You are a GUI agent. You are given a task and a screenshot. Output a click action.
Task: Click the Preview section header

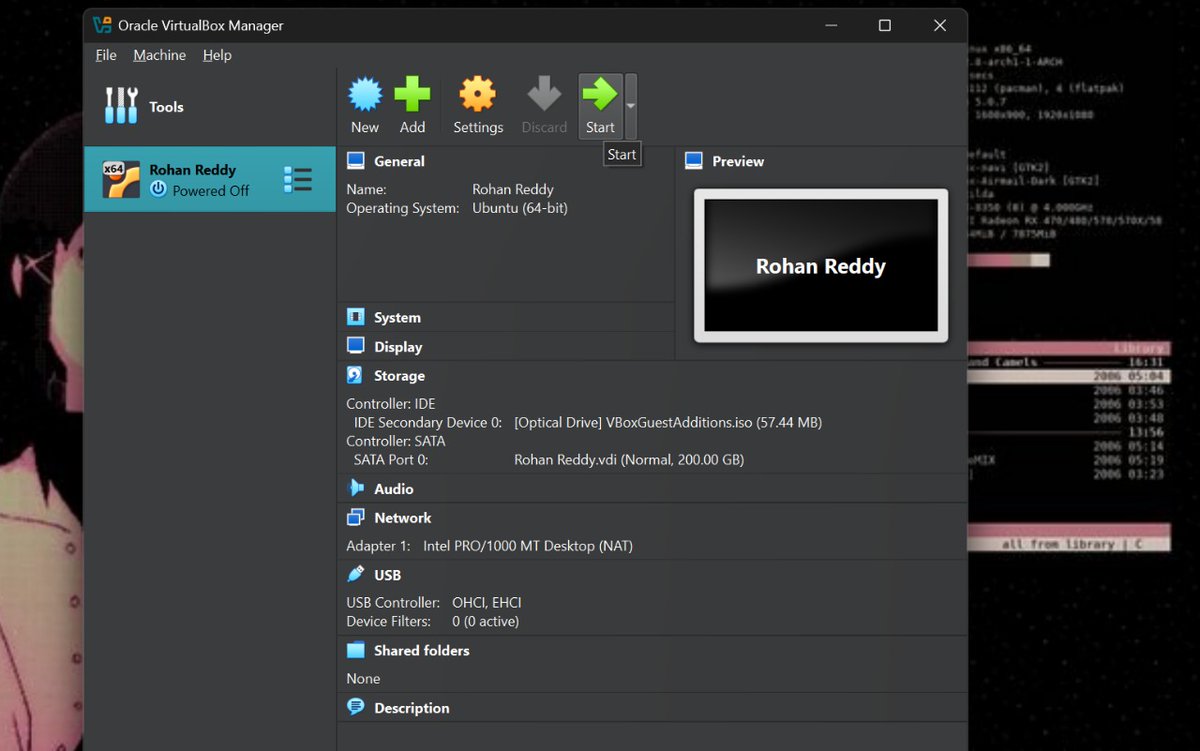[738, 161]
